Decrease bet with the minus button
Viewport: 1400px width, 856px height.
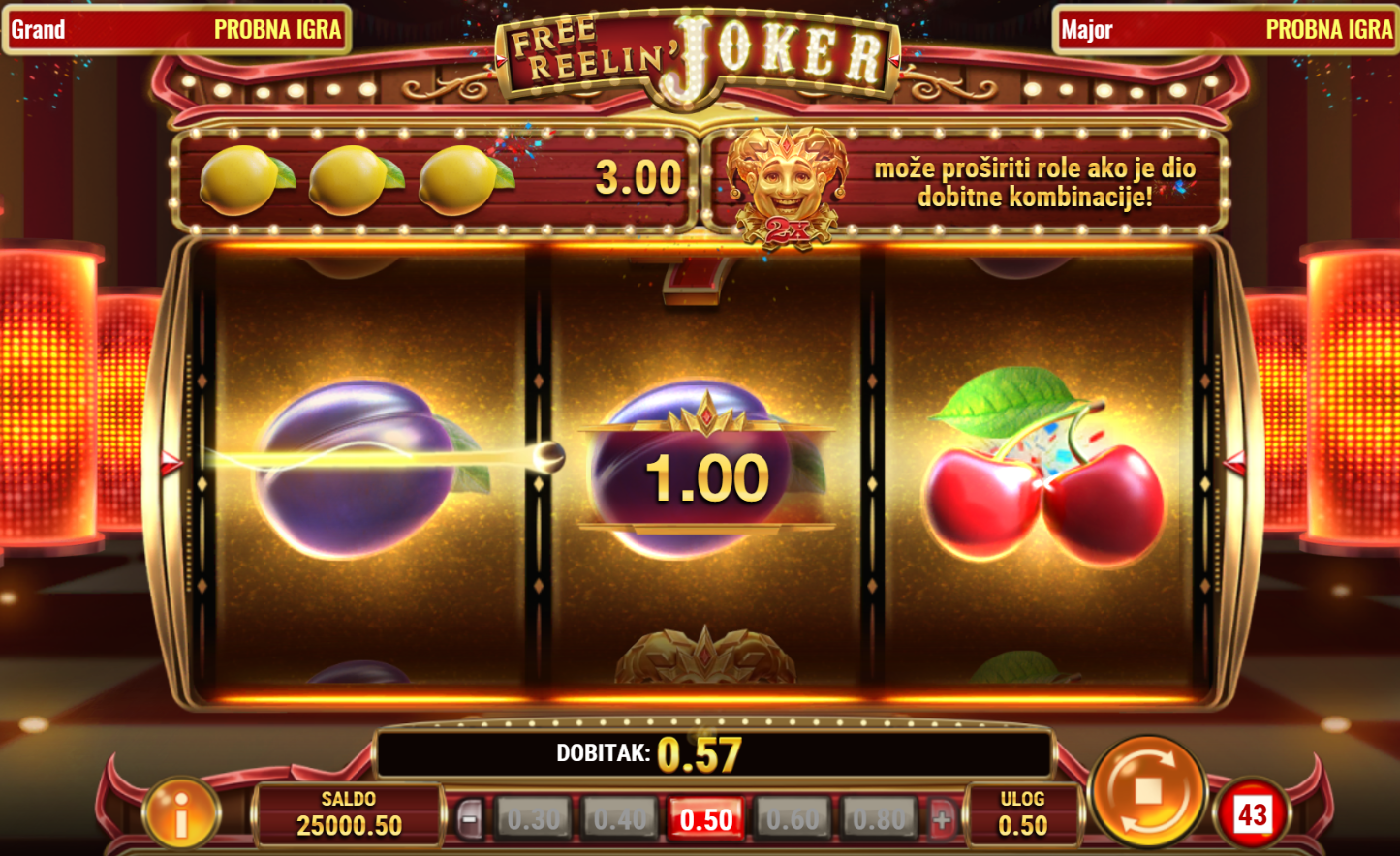click(x=470, y=820)
